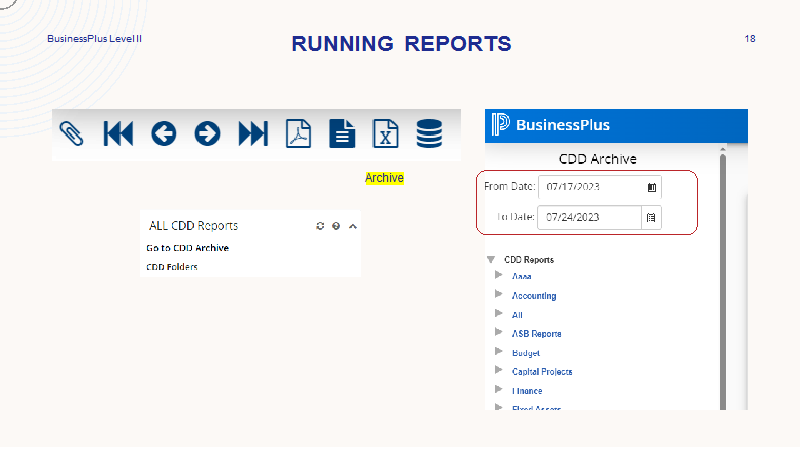Refresh the ALL CDD Reports panel
The image size is (800, 450).
(320, 226)
